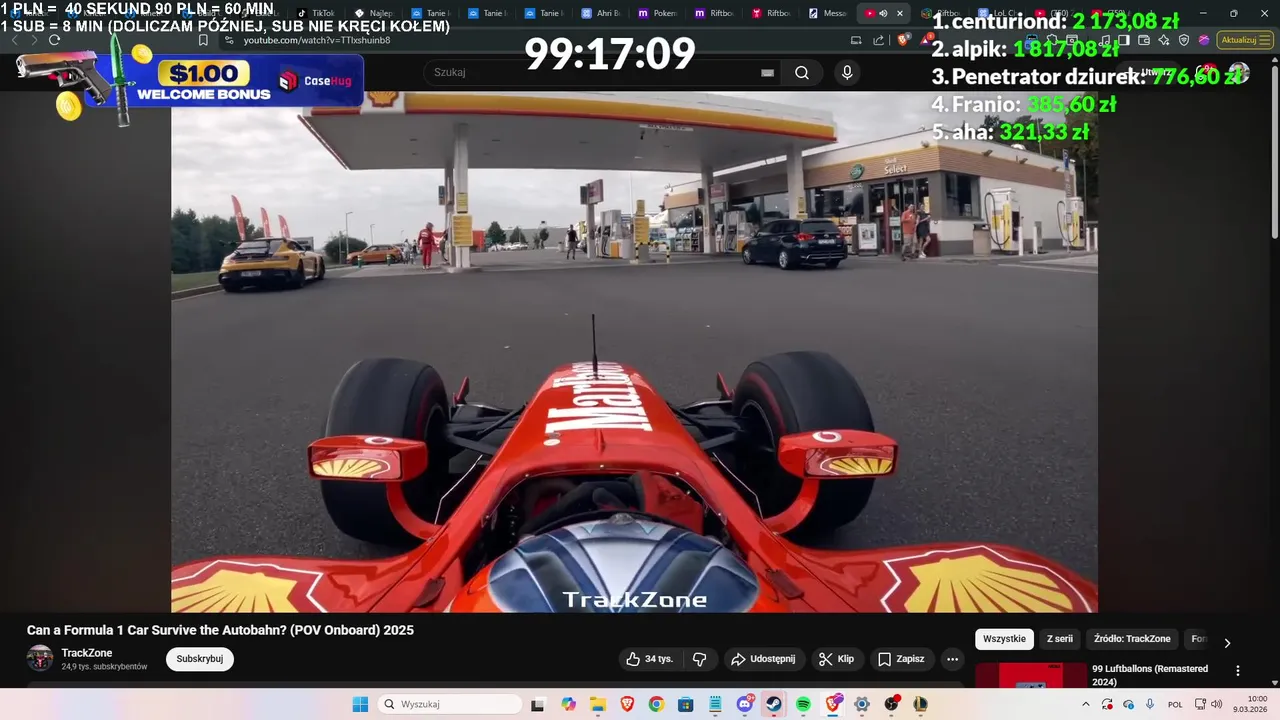Open Spotify from the taskbar
This screenshot has height=720, width=1280.
803,704
